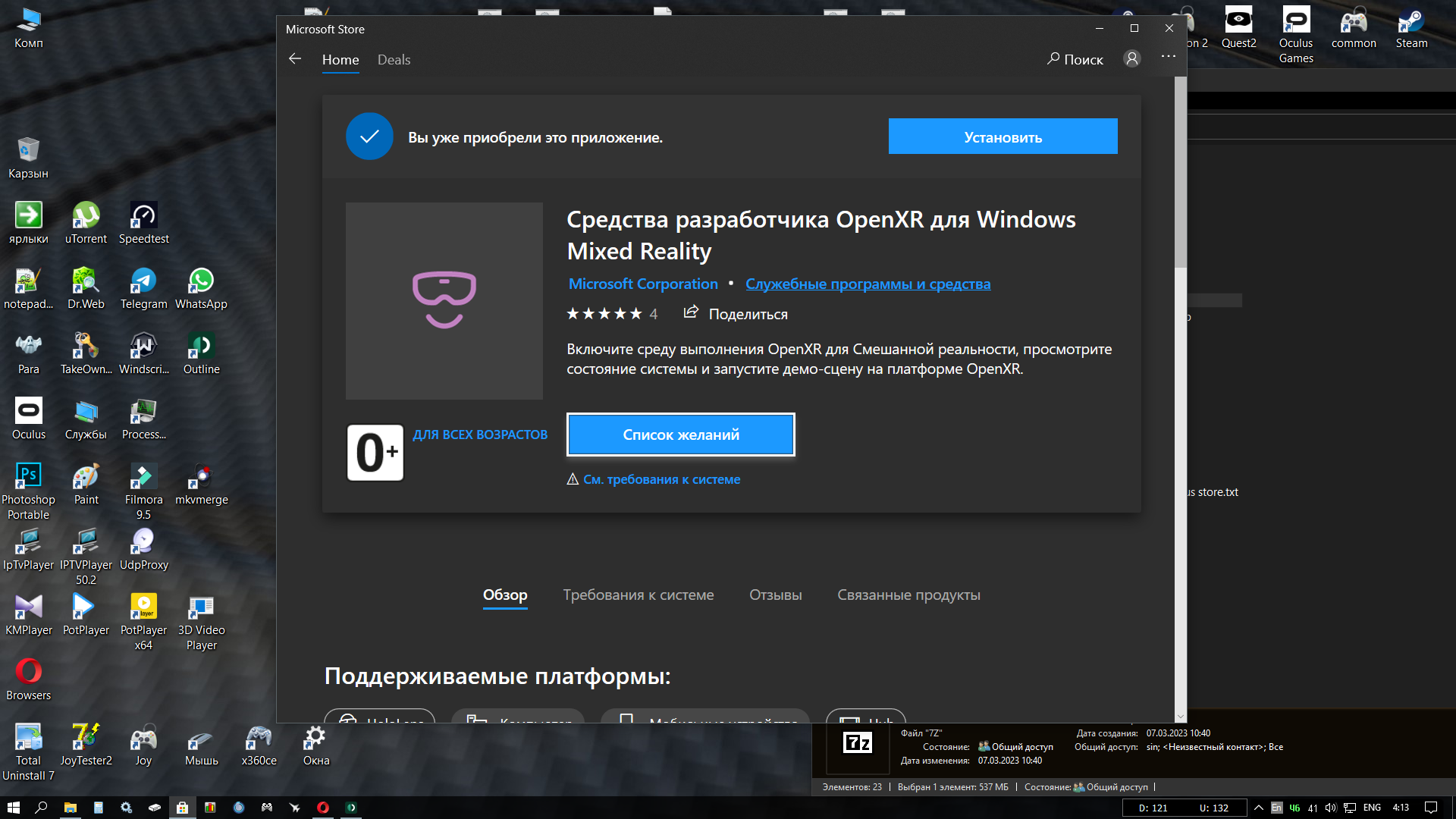Click the Поделиться share icon

[690, 312]
